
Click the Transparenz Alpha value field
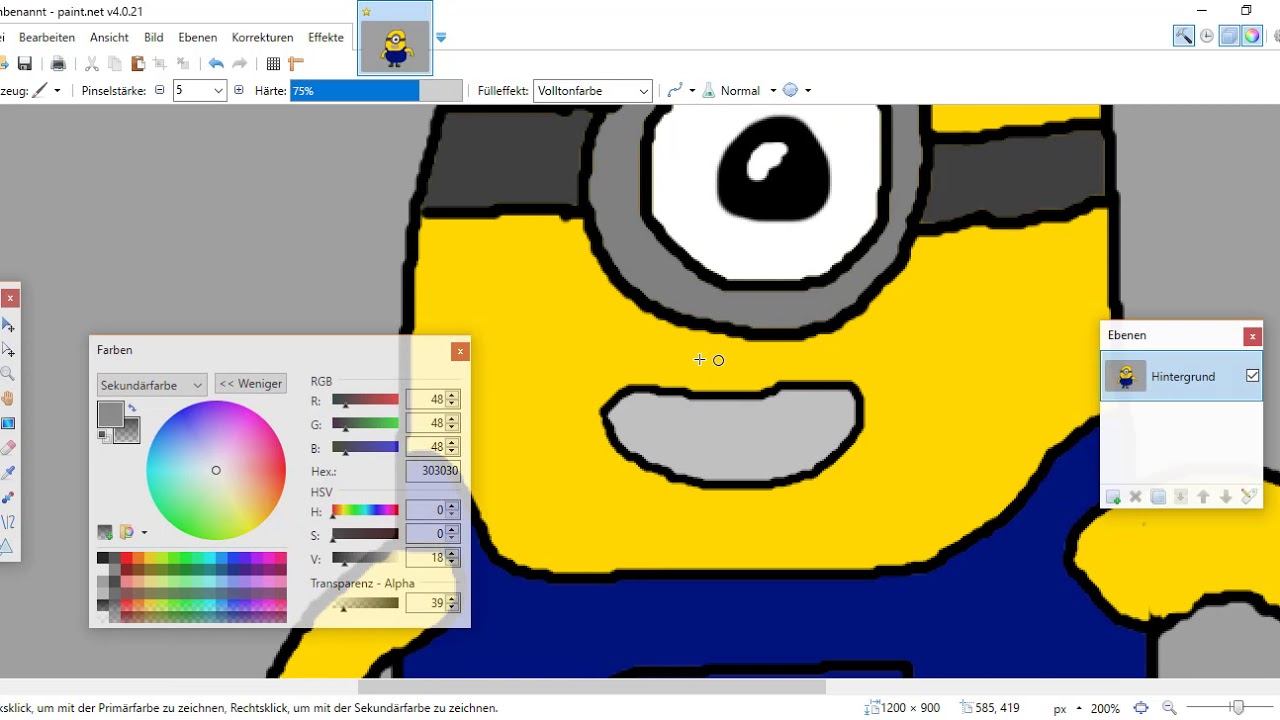[x=425, y=603]
